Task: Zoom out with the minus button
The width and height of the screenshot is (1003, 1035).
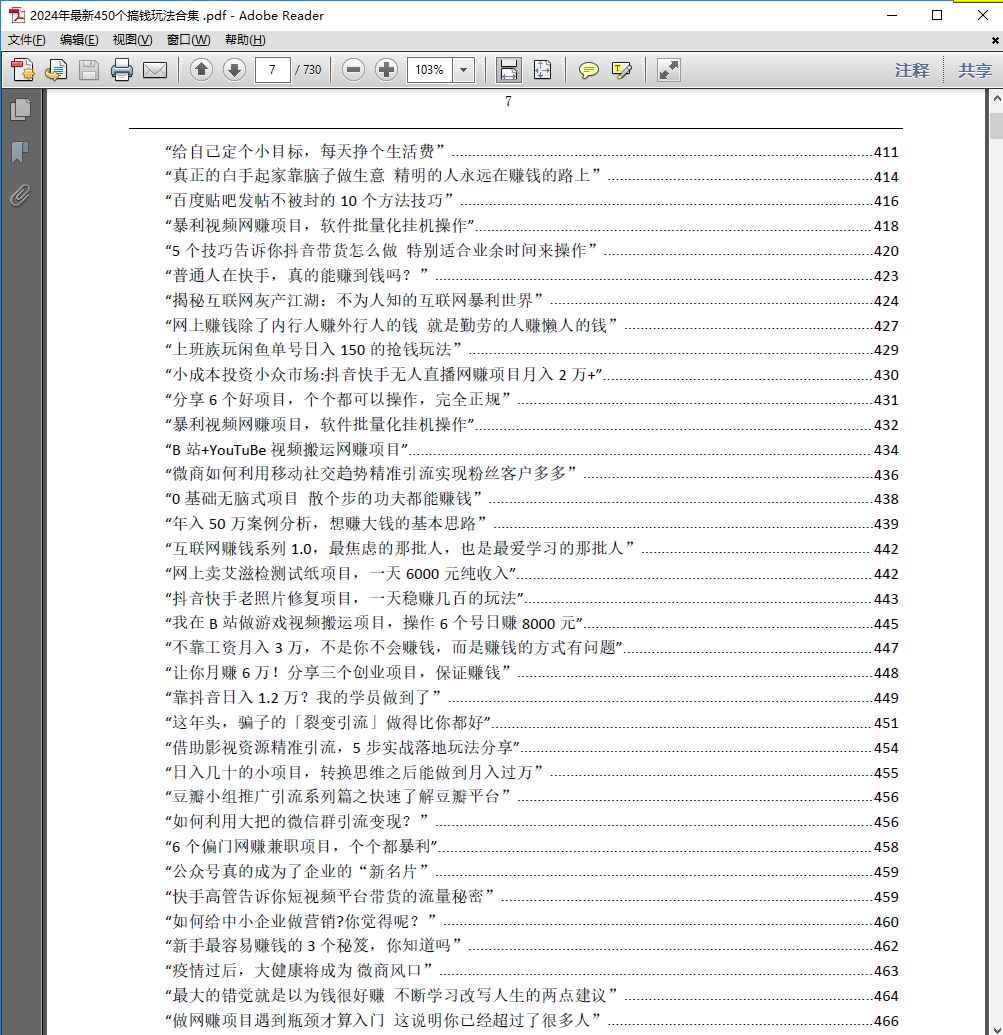Action: click(354, 69)
